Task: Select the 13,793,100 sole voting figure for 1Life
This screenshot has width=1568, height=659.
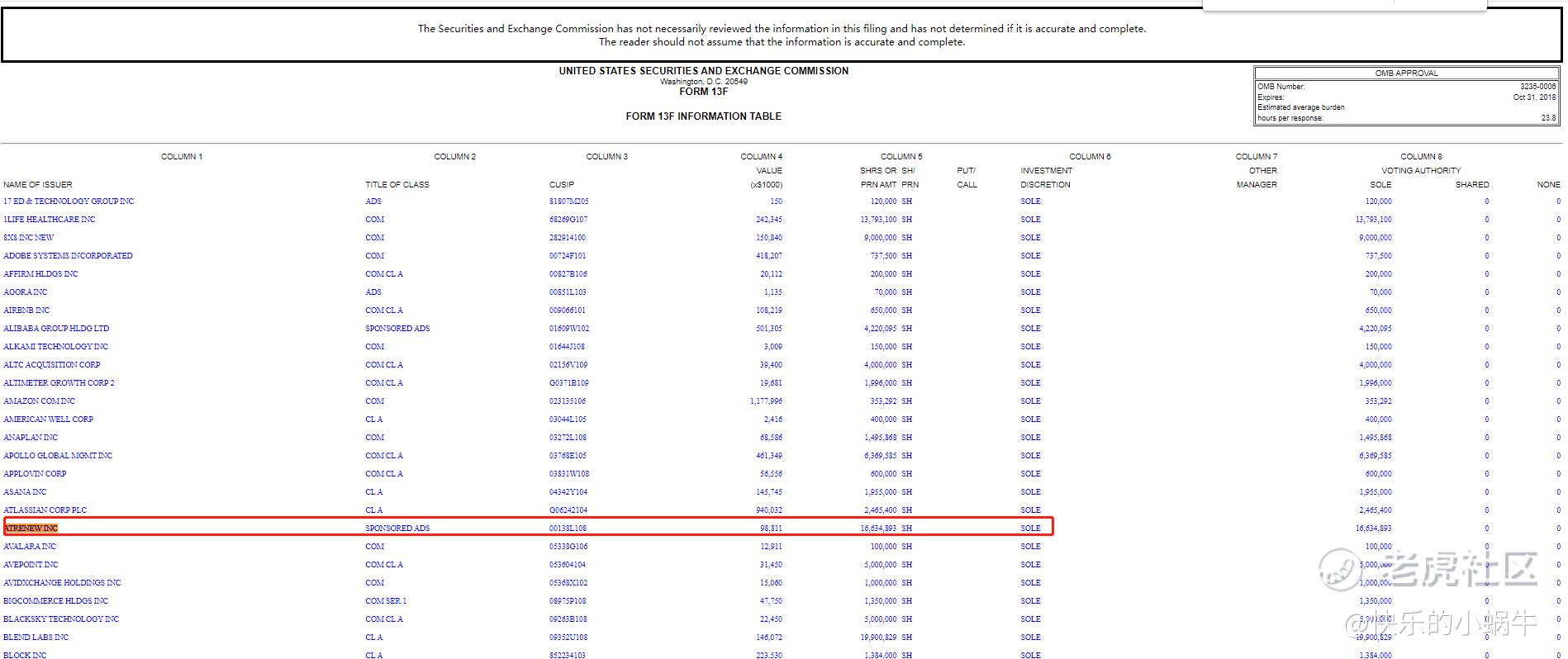Action: (1373, 220)
